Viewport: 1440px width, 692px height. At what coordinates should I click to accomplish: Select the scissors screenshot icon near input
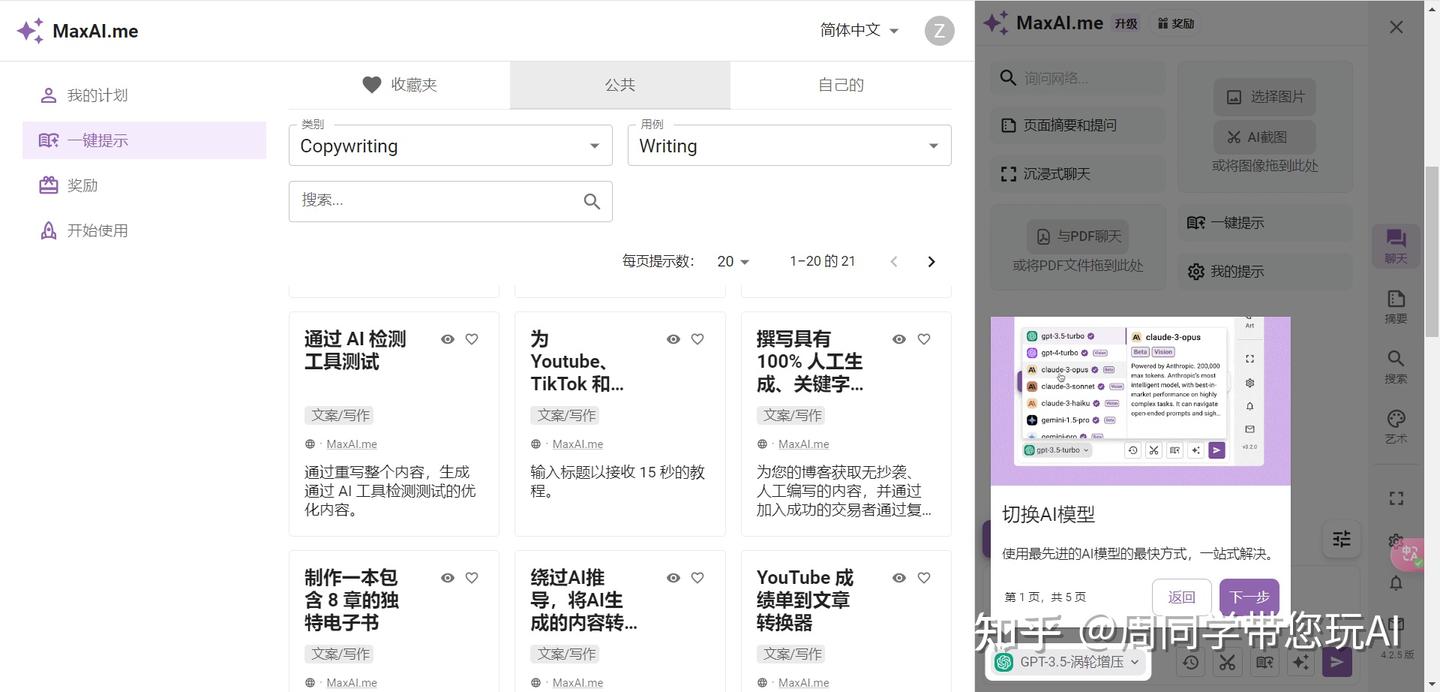pos(1227,662)
